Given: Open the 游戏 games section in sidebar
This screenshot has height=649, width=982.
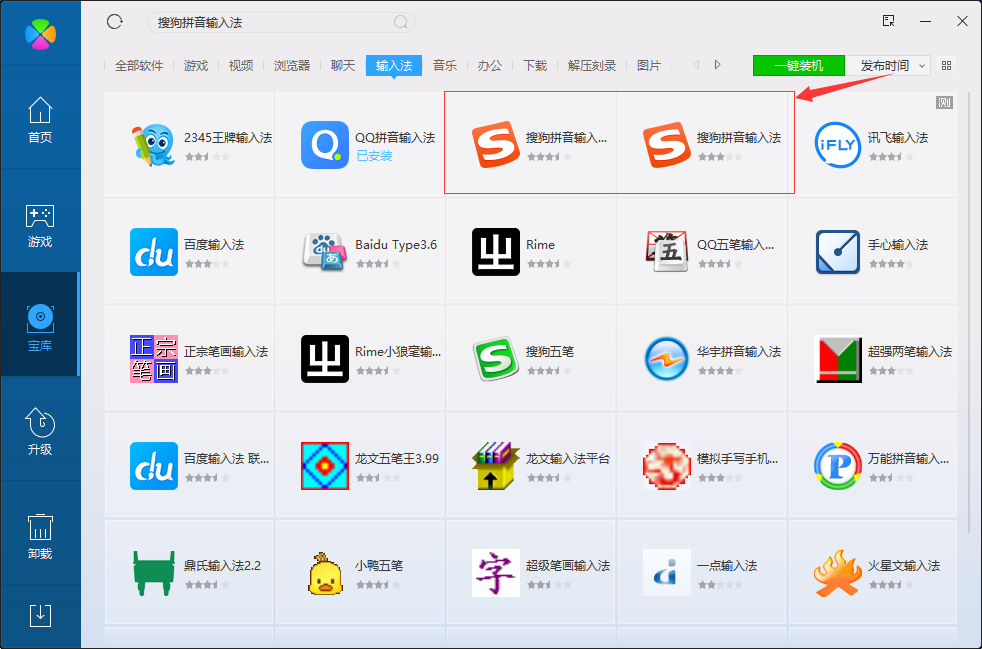Looking at the screenshot, I should click(40, 225).
